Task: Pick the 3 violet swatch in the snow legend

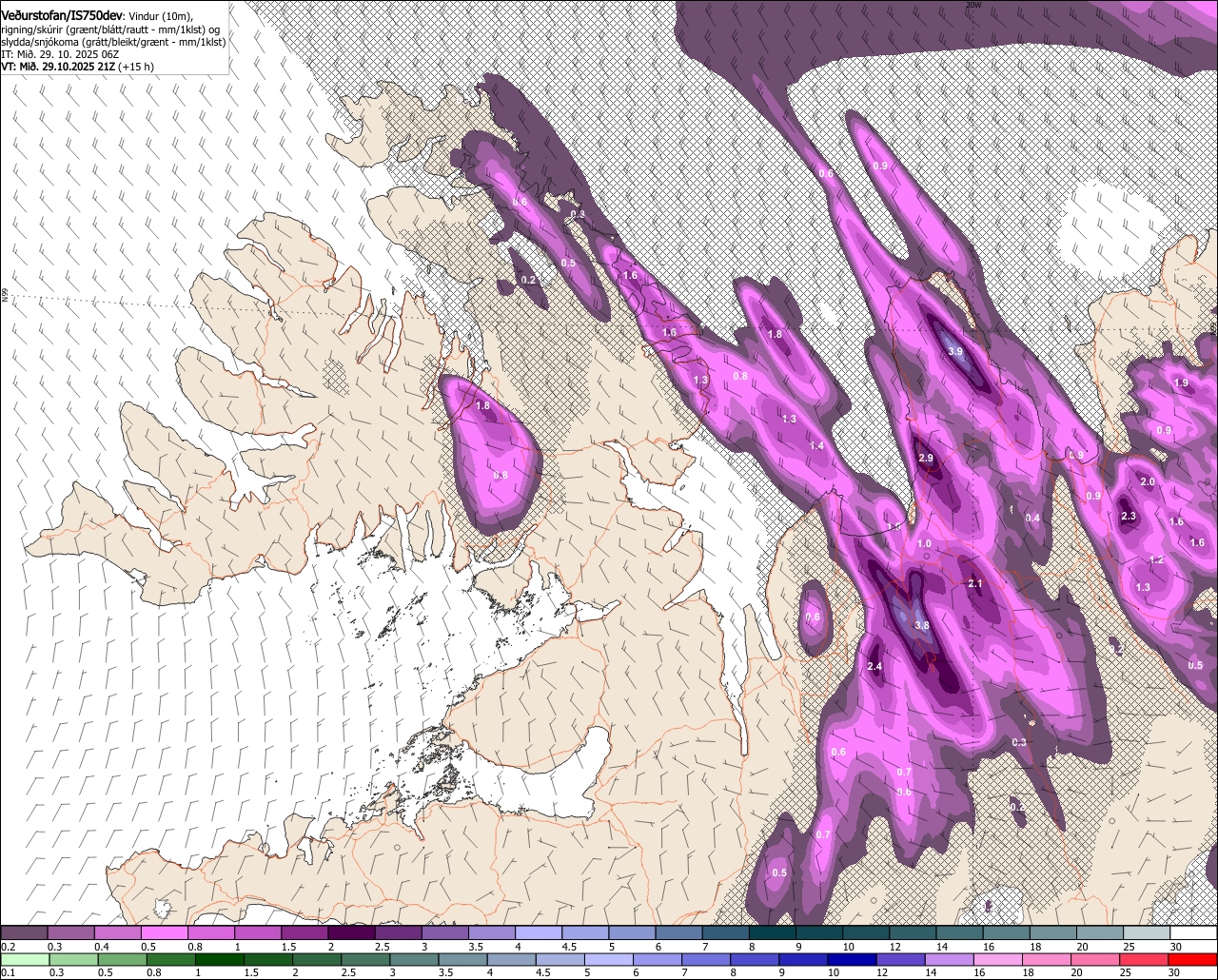Action: point(444,932)
